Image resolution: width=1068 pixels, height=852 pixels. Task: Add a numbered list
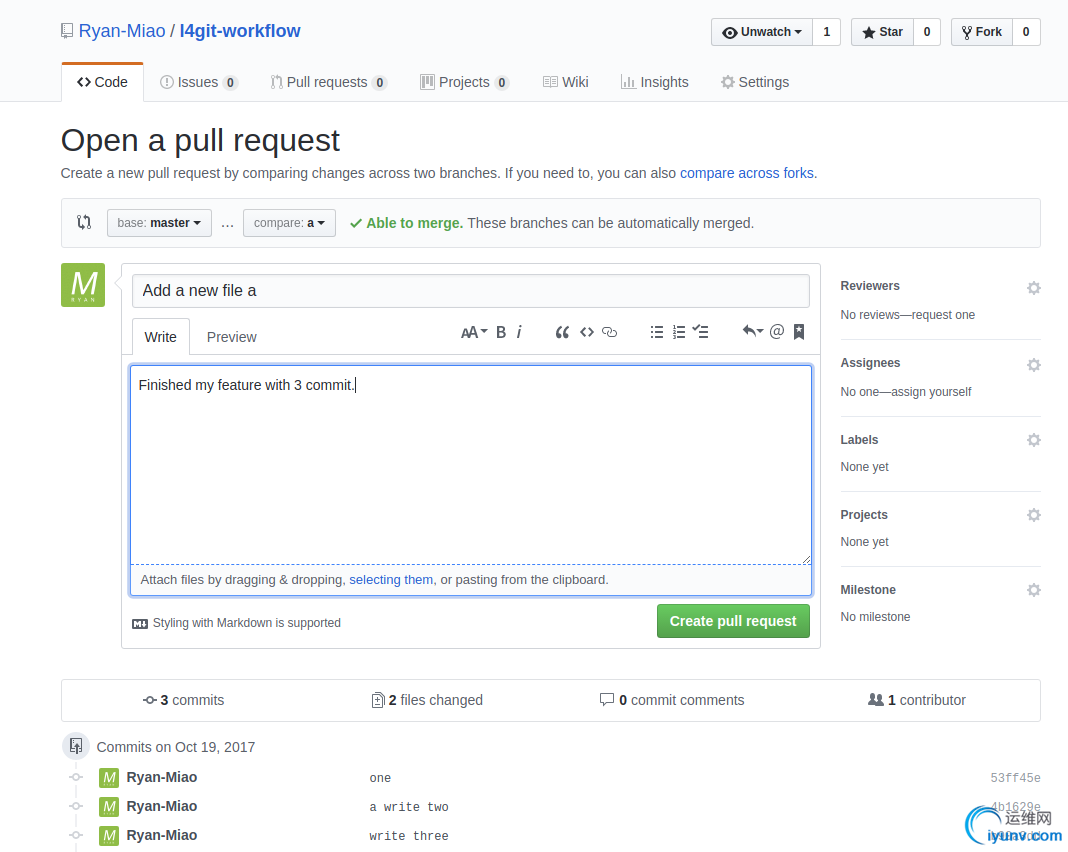pyautogui.click(x=679, y=332)
